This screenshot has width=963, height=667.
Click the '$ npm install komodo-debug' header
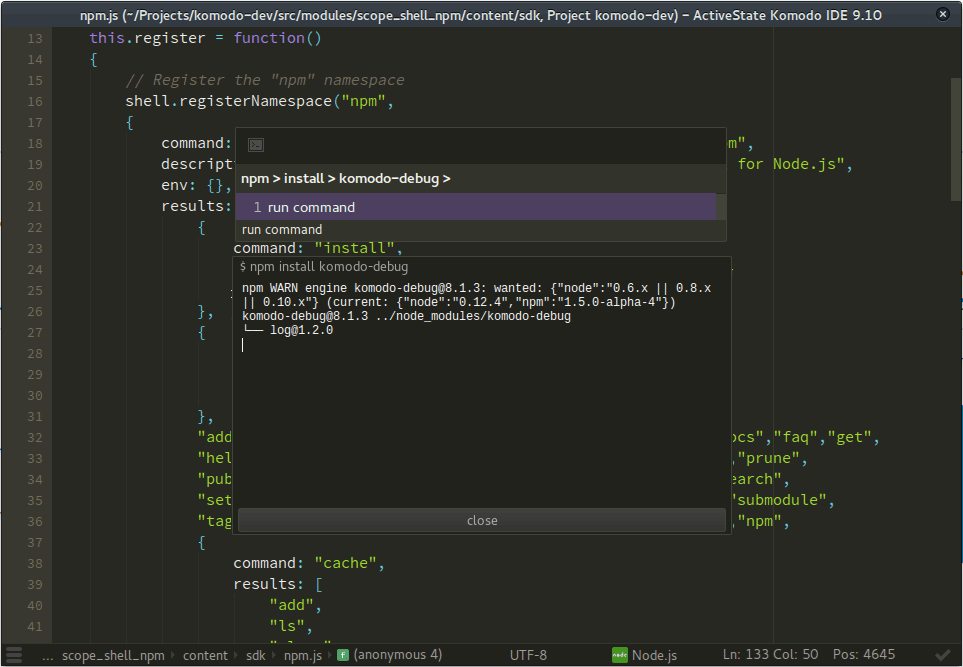(x=324, y=267)
